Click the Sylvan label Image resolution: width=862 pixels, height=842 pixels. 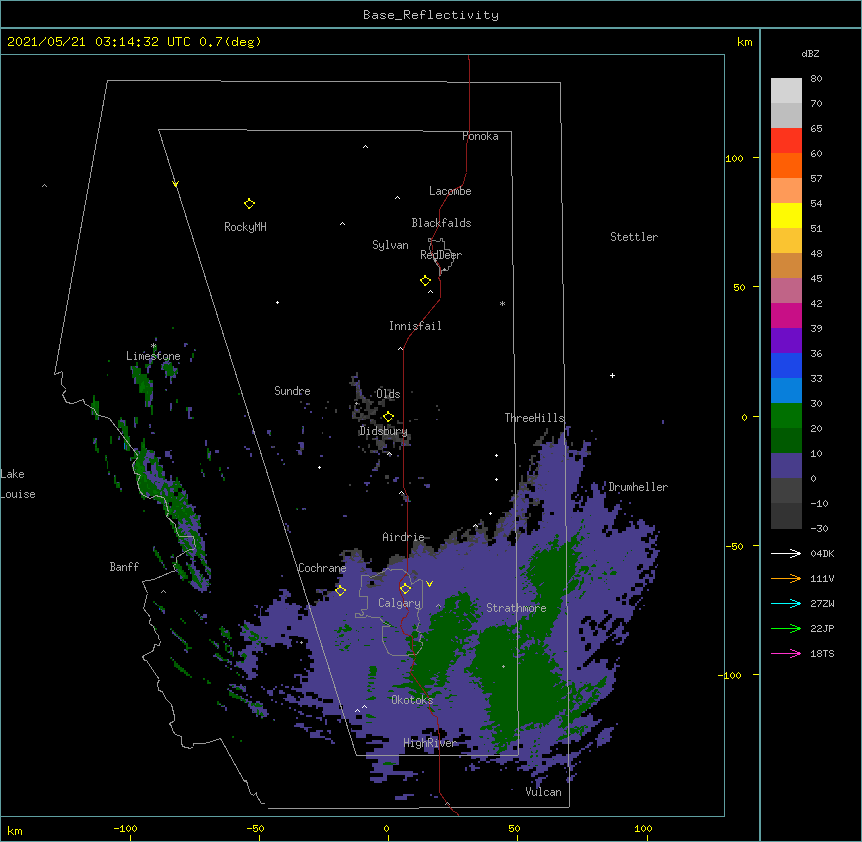click(390, 245)
